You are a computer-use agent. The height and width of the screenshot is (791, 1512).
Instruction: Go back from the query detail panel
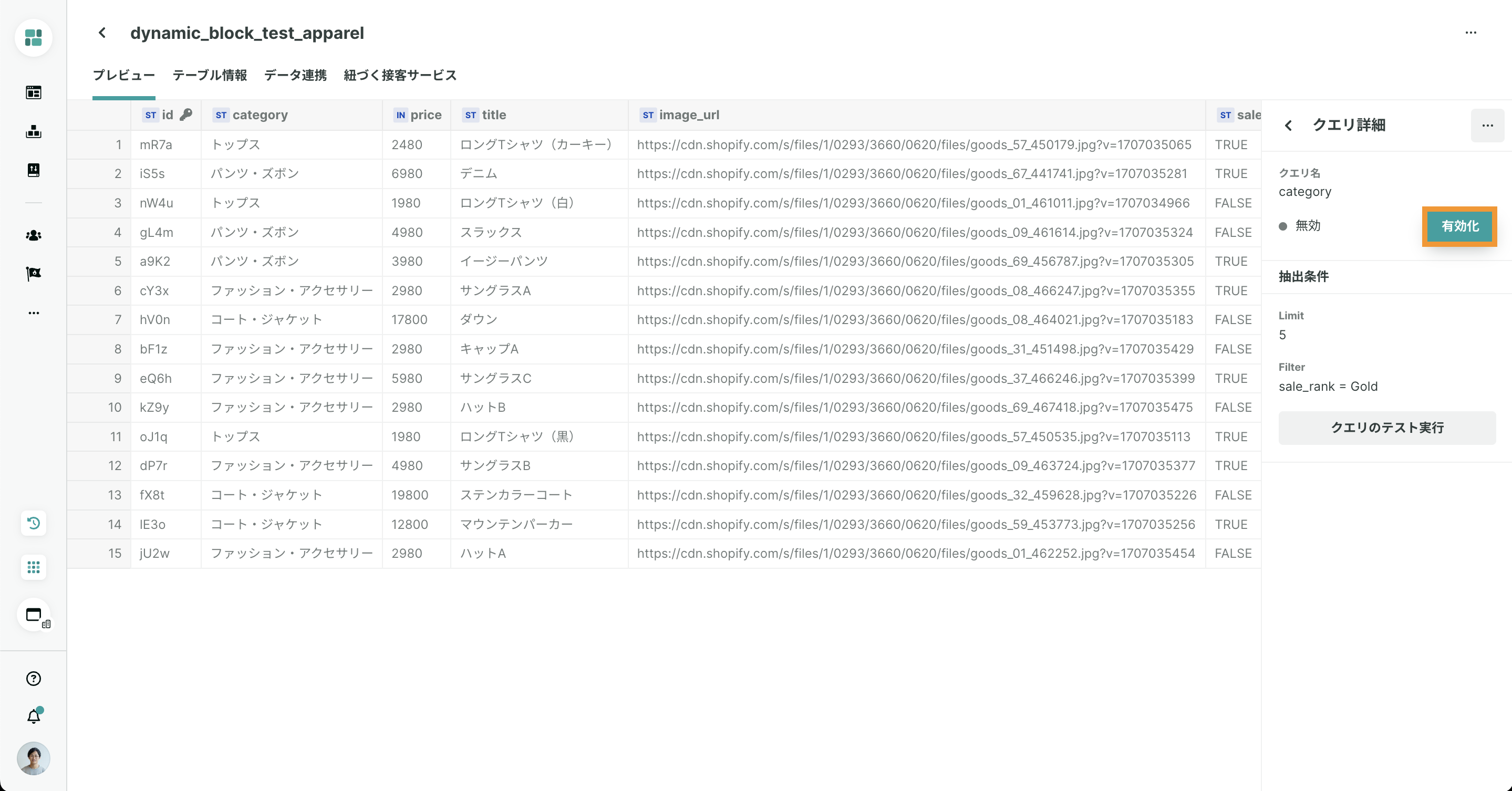pyautogui.click(x=1288, y=125)
